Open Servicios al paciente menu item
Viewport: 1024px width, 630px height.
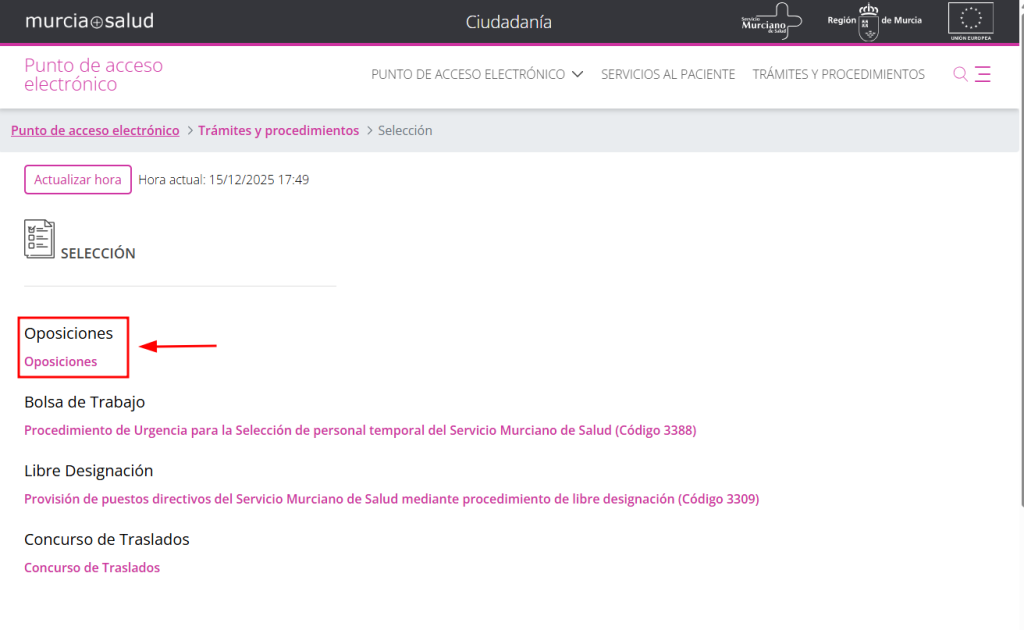tap(668, 74)
